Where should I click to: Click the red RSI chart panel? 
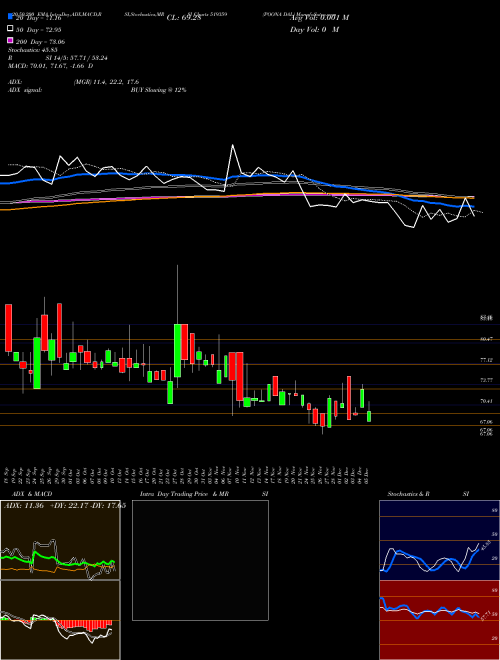point(439,620)
